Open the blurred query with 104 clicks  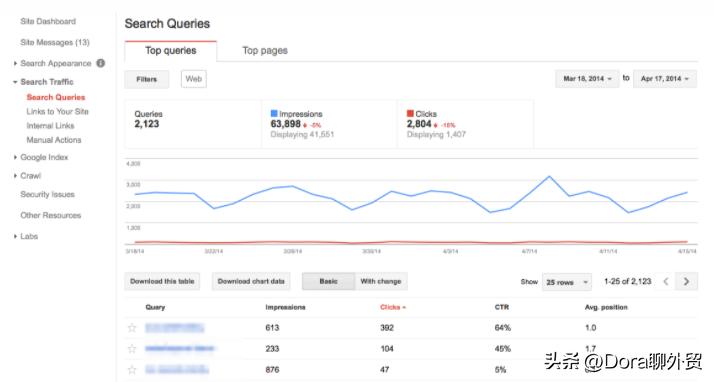click(179, 349)
